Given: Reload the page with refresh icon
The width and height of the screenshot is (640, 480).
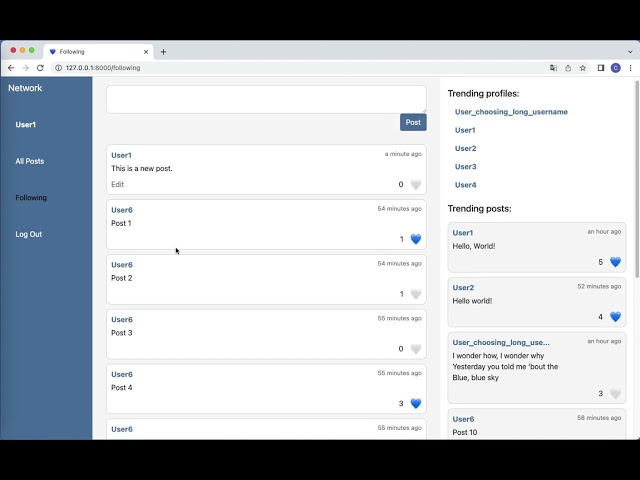Looking at the screenshot, I should [x=40, y=68].
